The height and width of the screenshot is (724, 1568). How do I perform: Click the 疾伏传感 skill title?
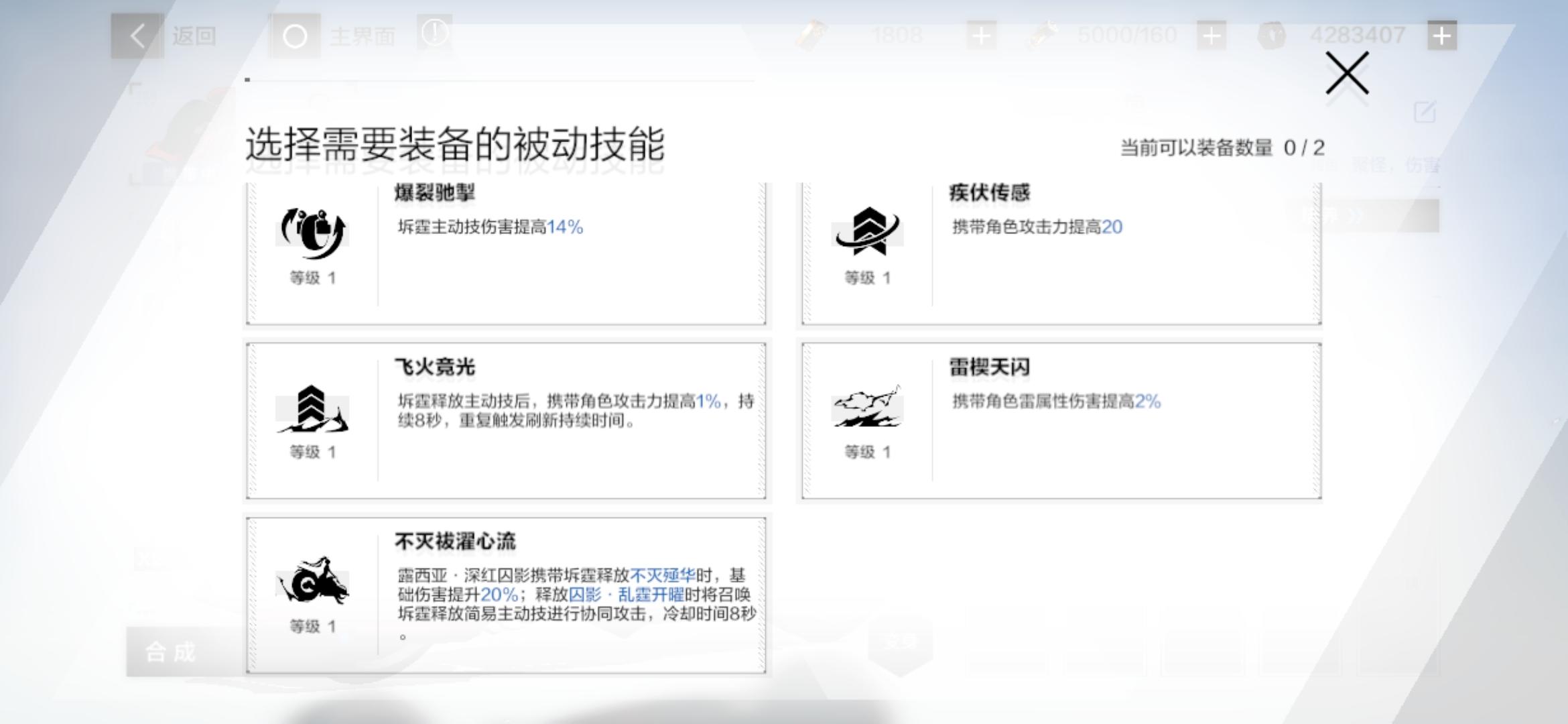click(x=989, y=193)
